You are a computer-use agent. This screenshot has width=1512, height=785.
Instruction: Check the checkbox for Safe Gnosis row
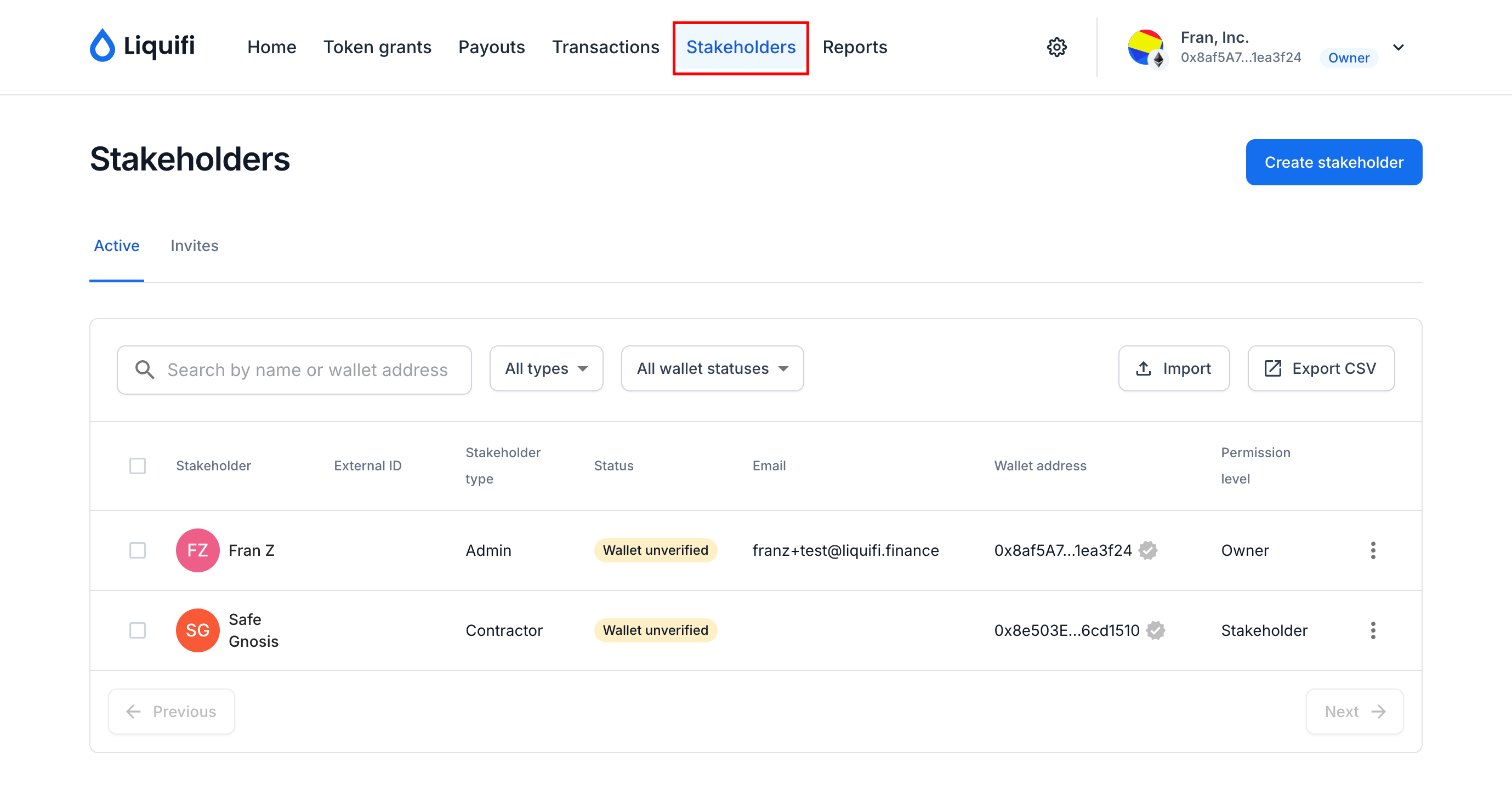138,630
